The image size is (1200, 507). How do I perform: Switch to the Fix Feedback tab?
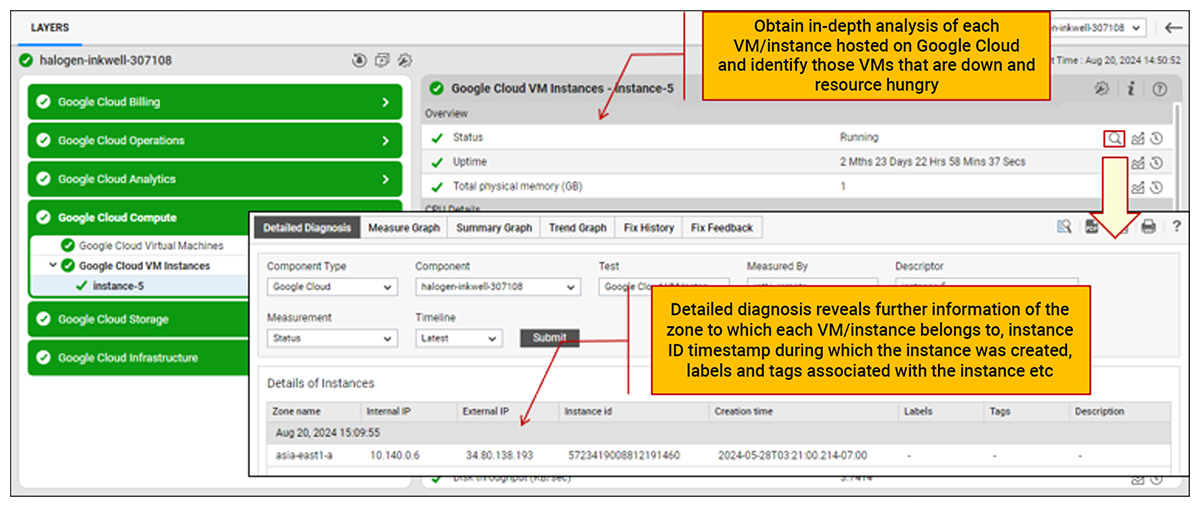pos(722,228)
